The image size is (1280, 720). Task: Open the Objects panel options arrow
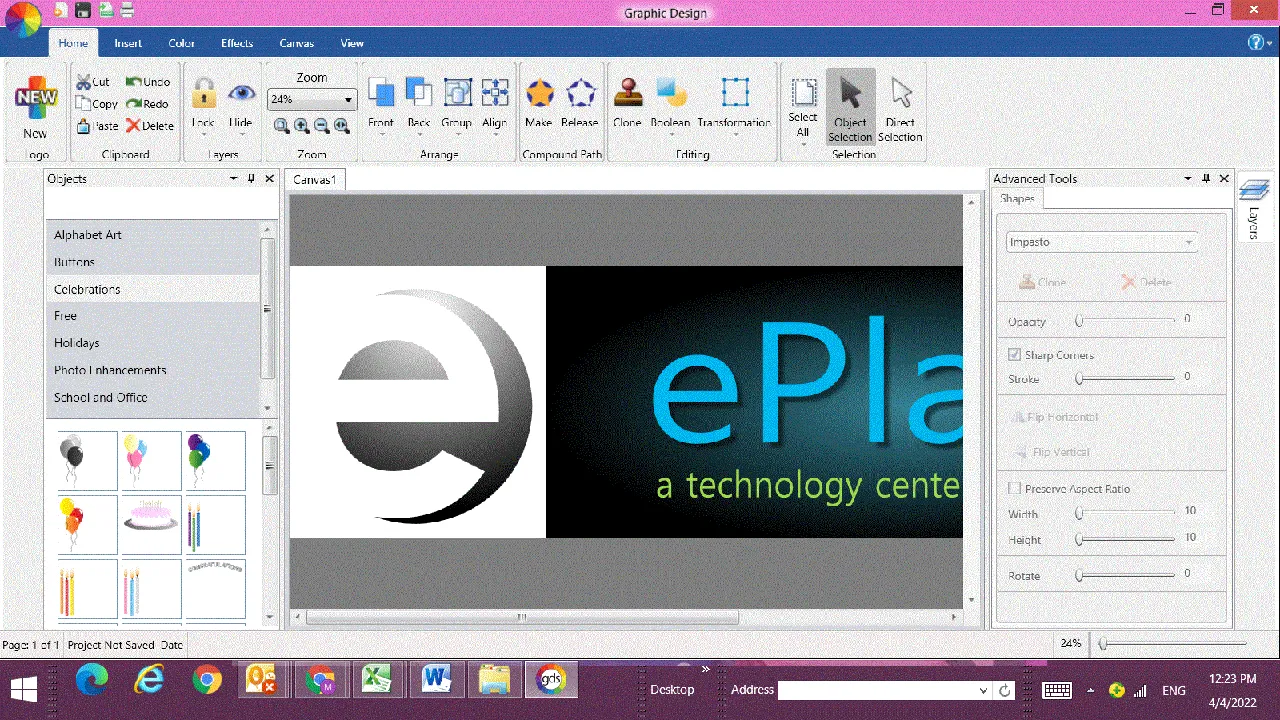click(234, 178)
